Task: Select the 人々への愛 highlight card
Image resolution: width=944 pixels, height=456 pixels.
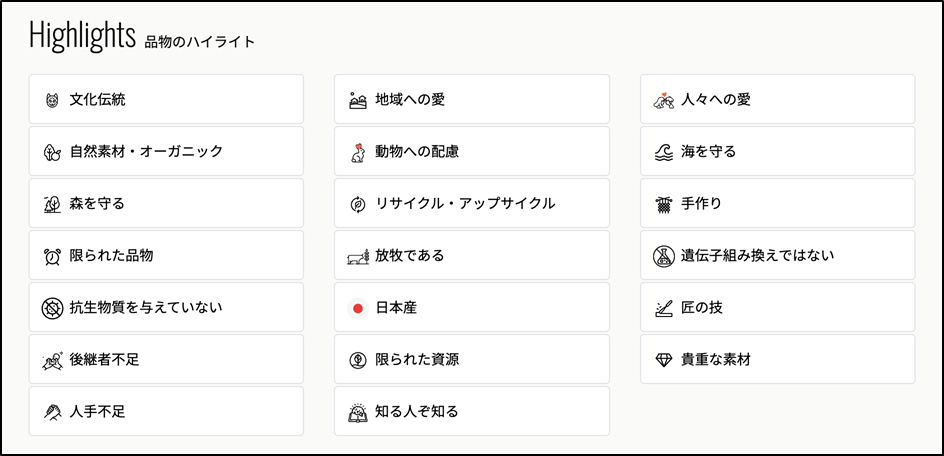Action: pyautogui.click(x=778, y=99)
